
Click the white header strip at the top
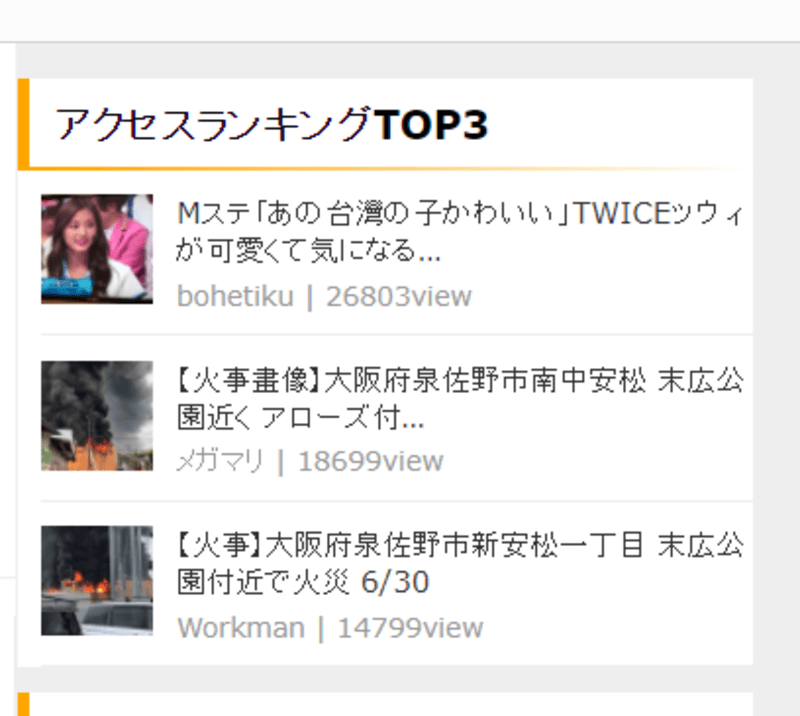400,20
